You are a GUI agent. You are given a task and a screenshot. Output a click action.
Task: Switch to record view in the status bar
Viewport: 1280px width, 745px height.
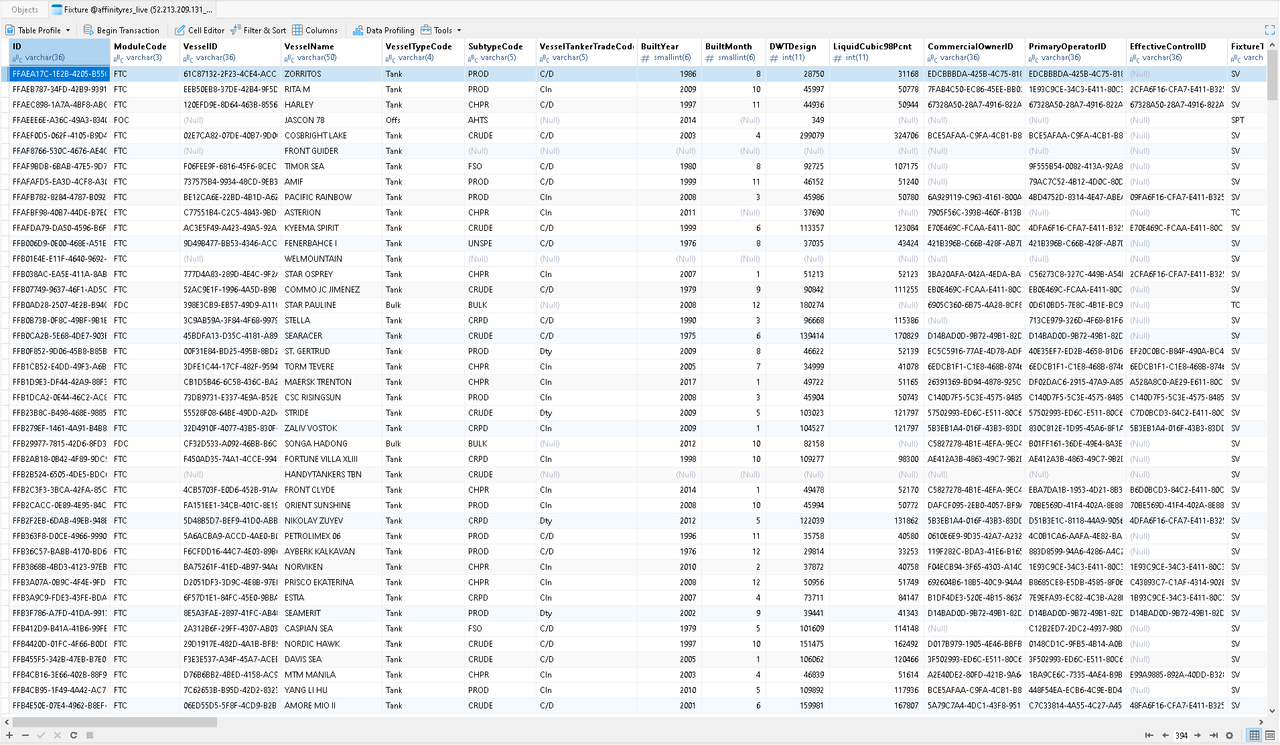click(1270, 736)
